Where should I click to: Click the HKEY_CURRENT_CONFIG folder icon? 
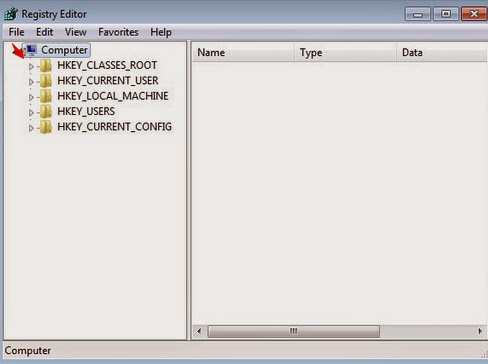point(46,127)
